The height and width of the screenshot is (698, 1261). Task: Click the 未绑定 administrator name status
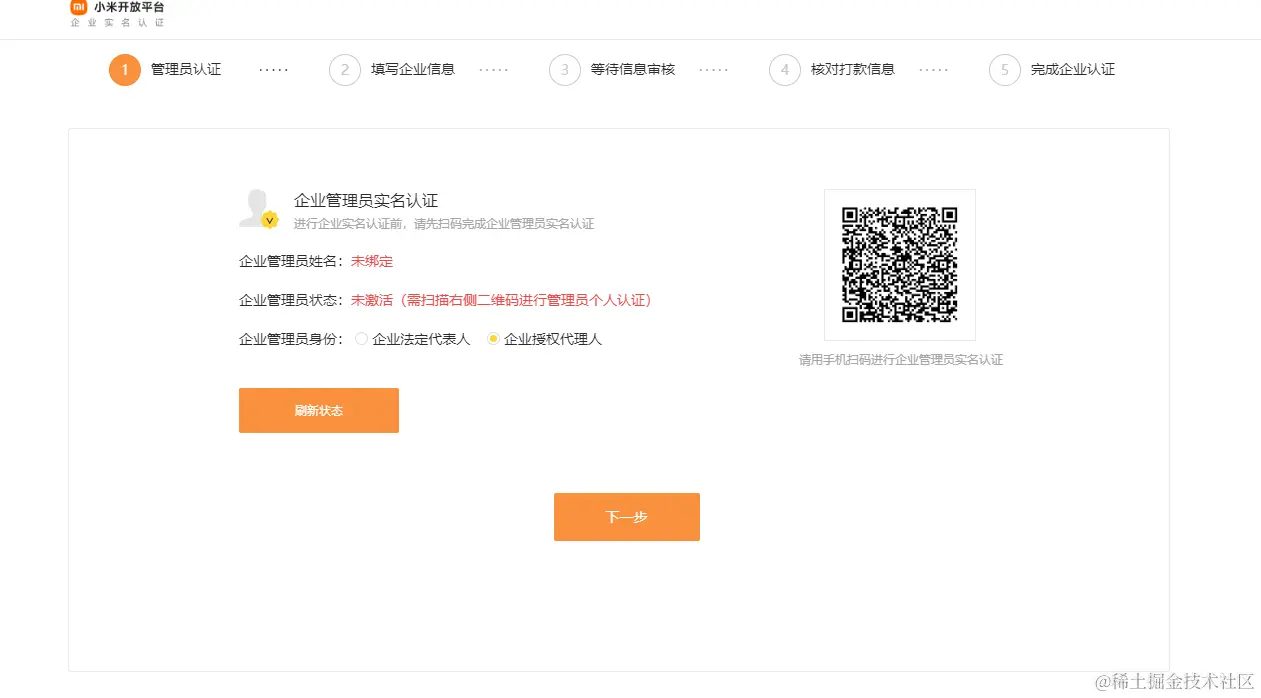[x=372, y=261]
